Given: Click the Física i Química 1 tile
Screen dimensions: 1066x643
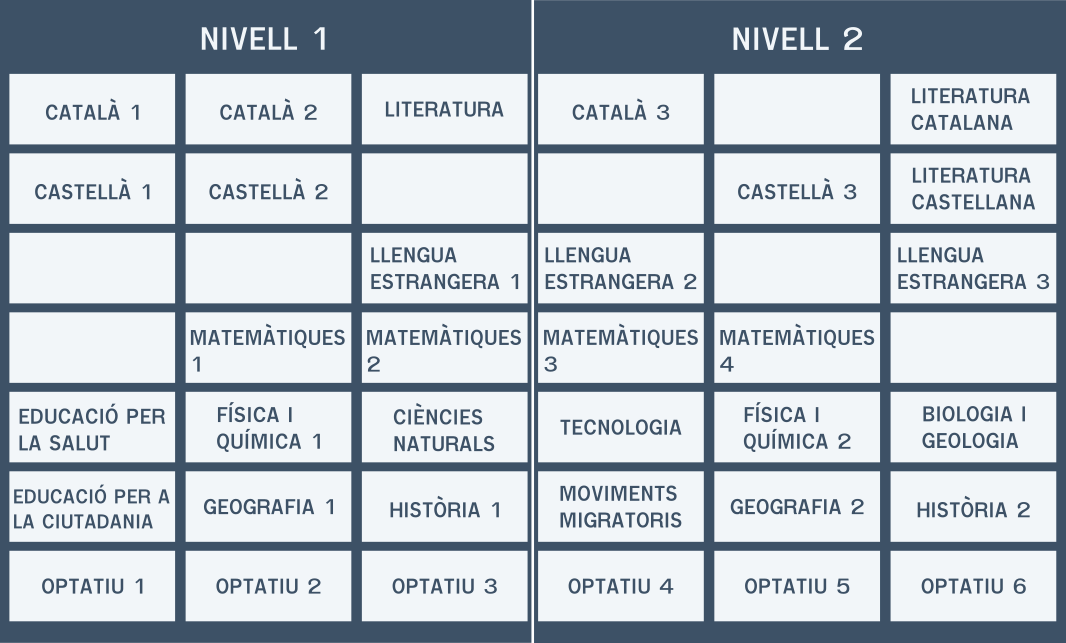Looking at the screenshot, I should pos(268,427).
